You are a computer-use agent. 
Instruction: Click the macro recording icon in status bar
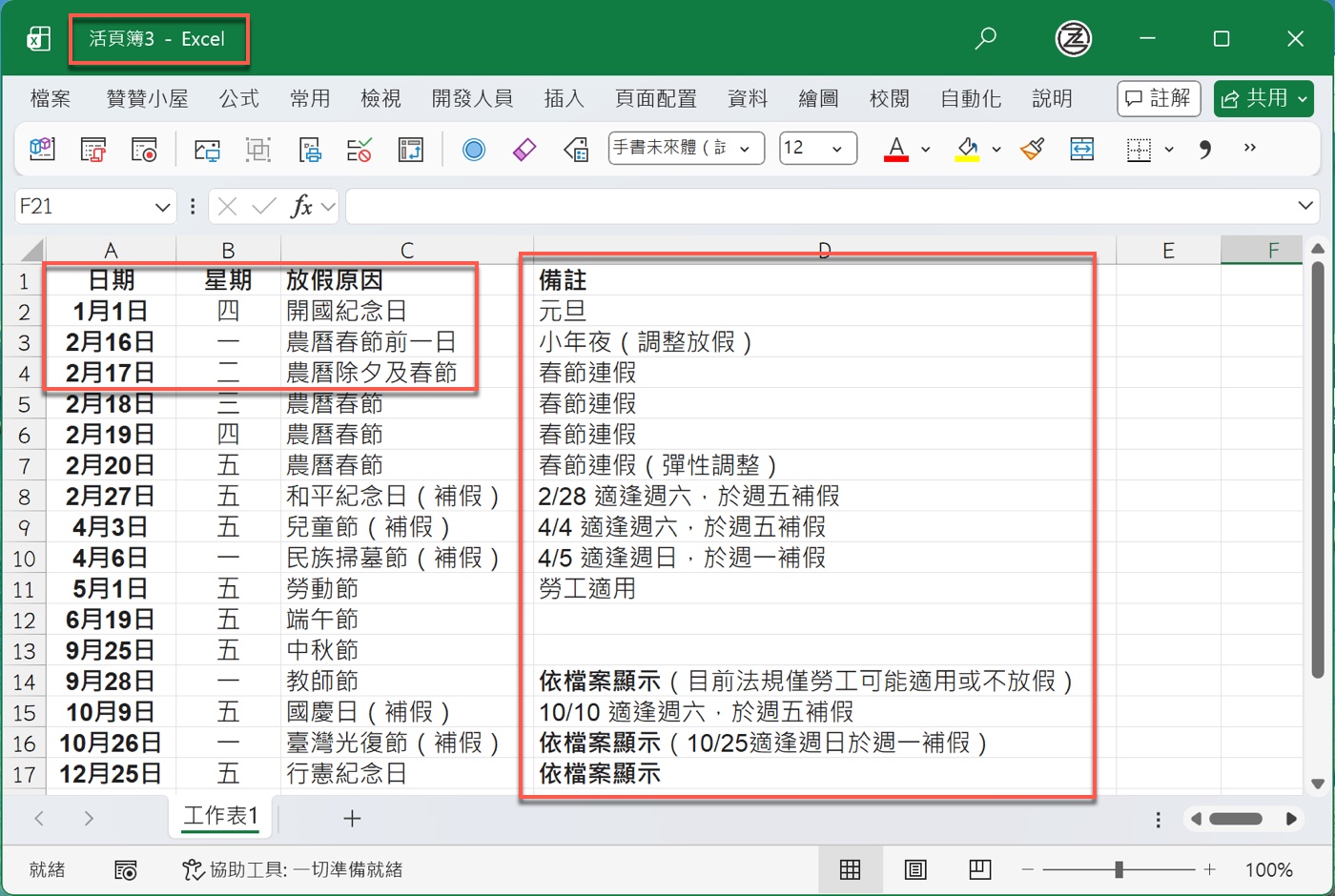125,869
